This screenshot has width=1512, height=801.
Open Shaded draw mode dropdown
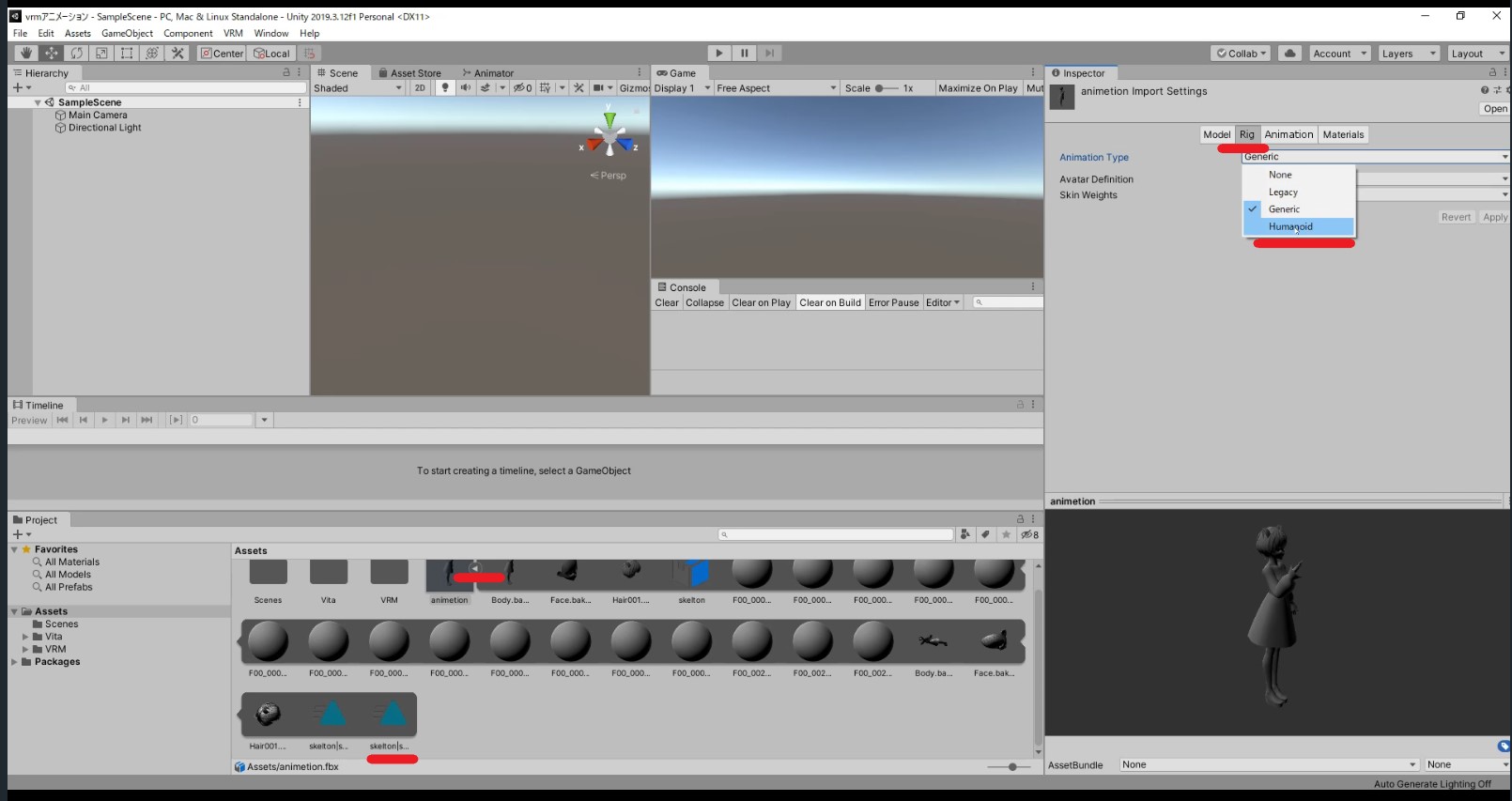(x=358, y=88)
